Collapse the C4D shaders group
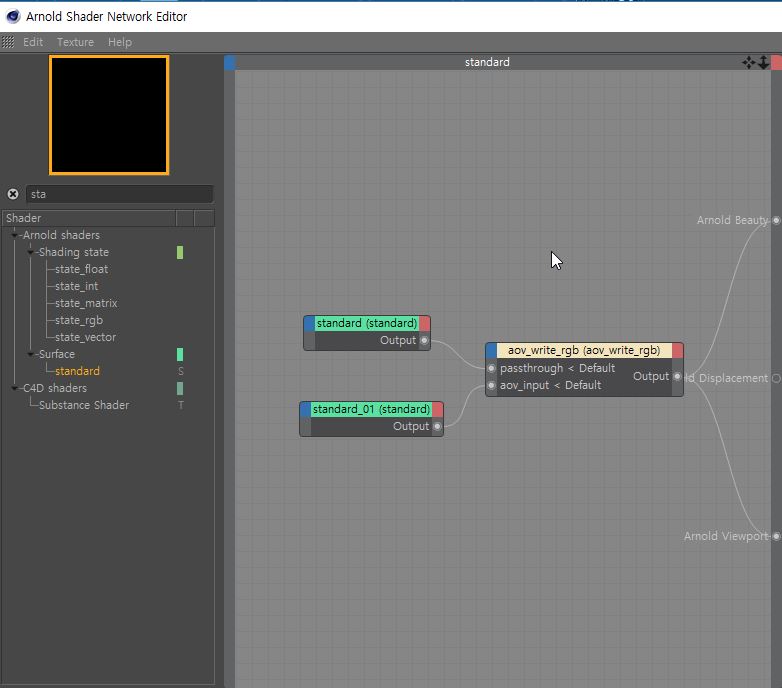The image size is (782, 688). click(14, 388)
